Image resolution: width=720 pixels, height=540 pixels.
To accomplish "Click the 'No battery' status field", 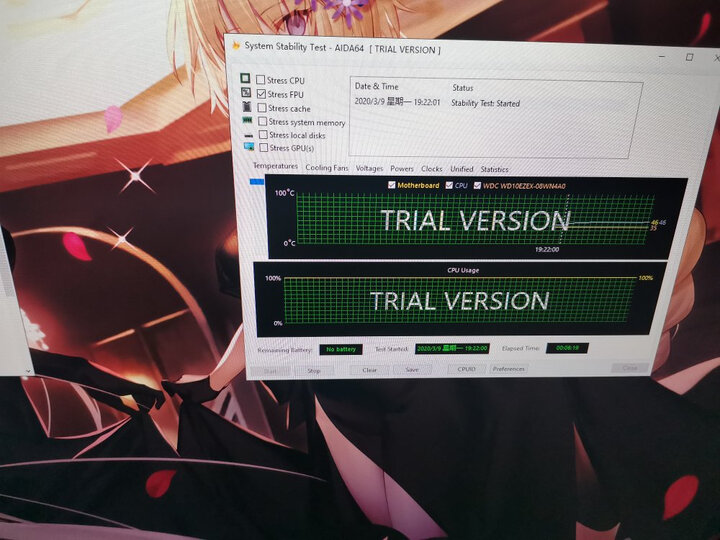I will pos(341,349).
